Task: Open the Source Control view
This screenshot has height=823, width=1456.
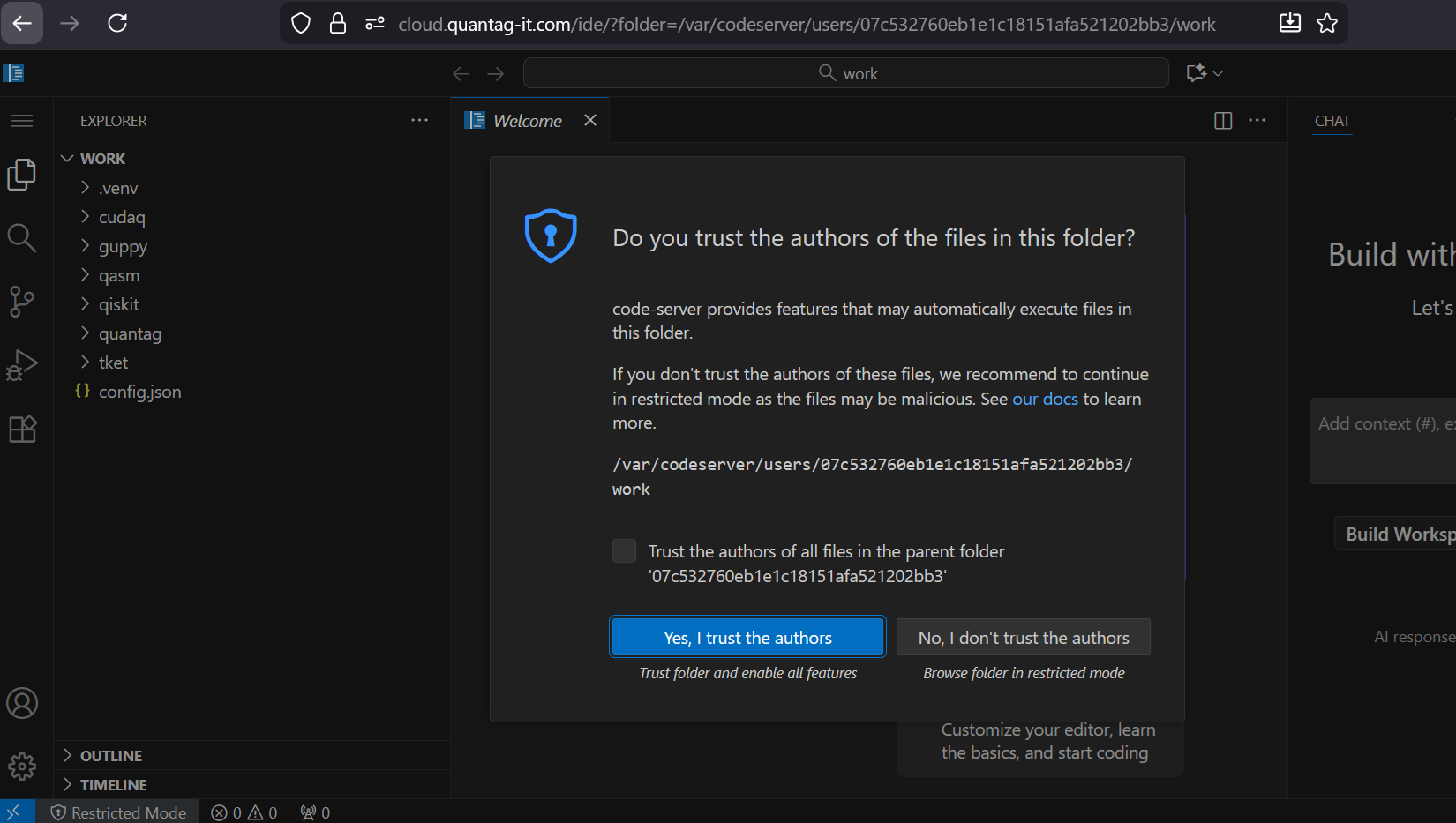Action: coord(21,302)
